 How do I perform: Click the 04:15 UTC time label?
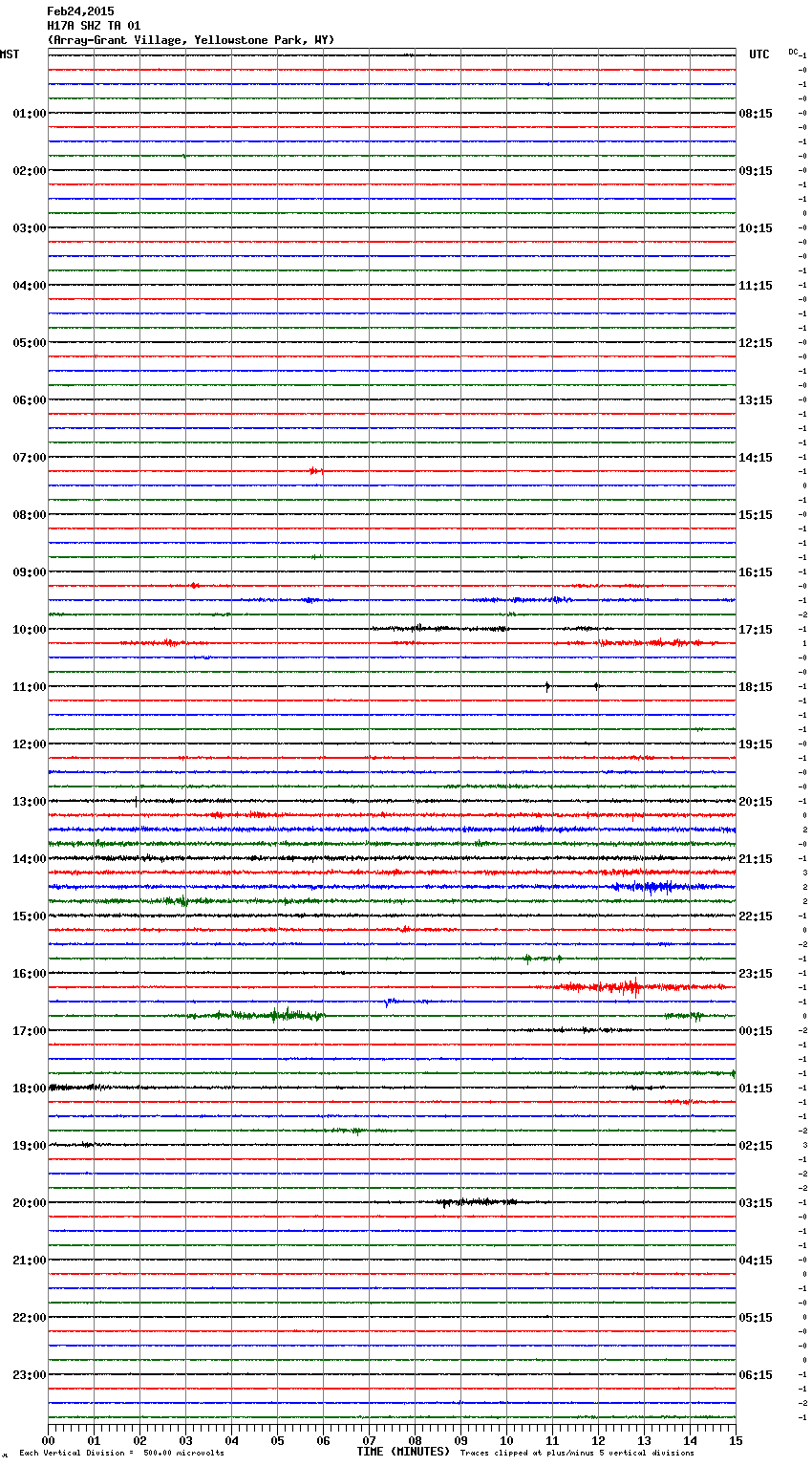(756, 1261)
